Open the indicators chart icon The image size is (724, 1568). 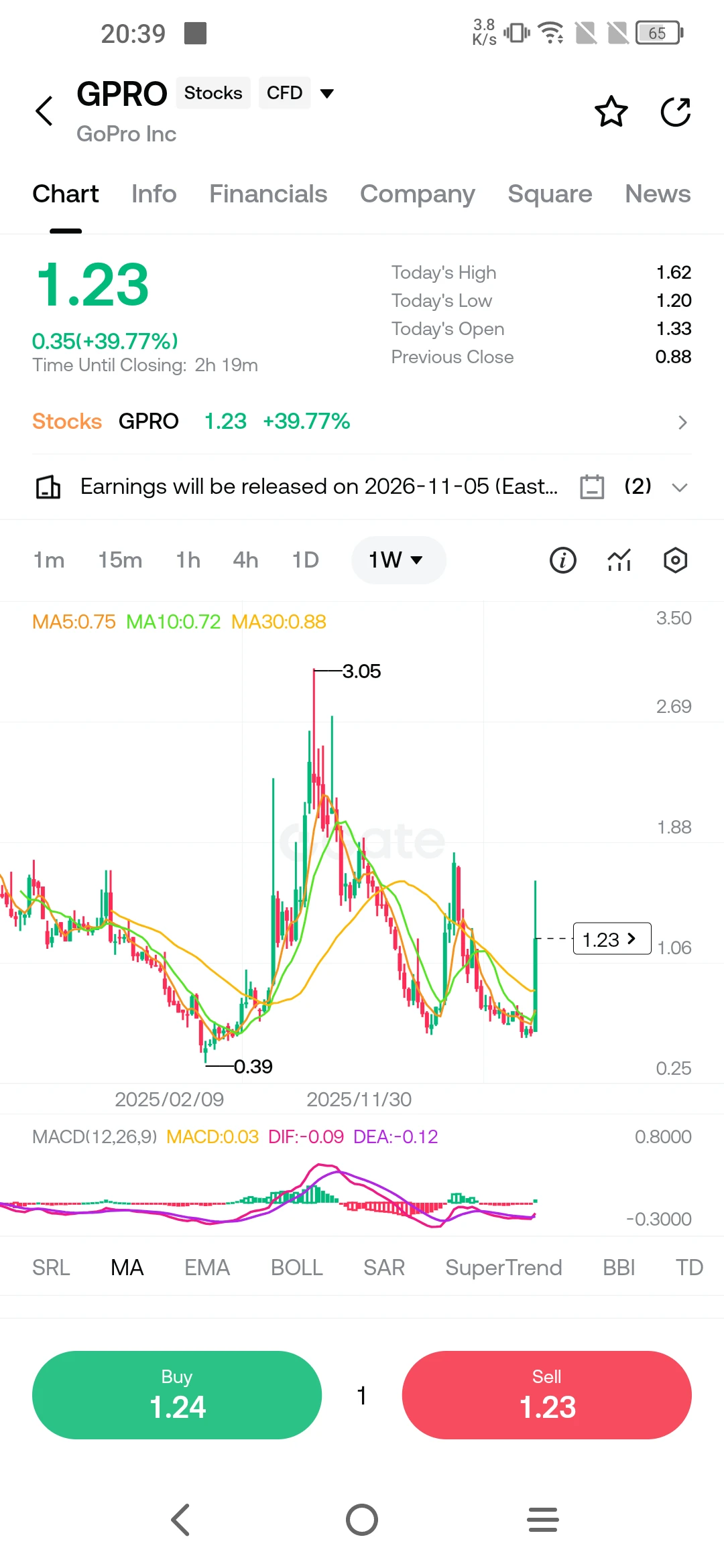point(619,560)
